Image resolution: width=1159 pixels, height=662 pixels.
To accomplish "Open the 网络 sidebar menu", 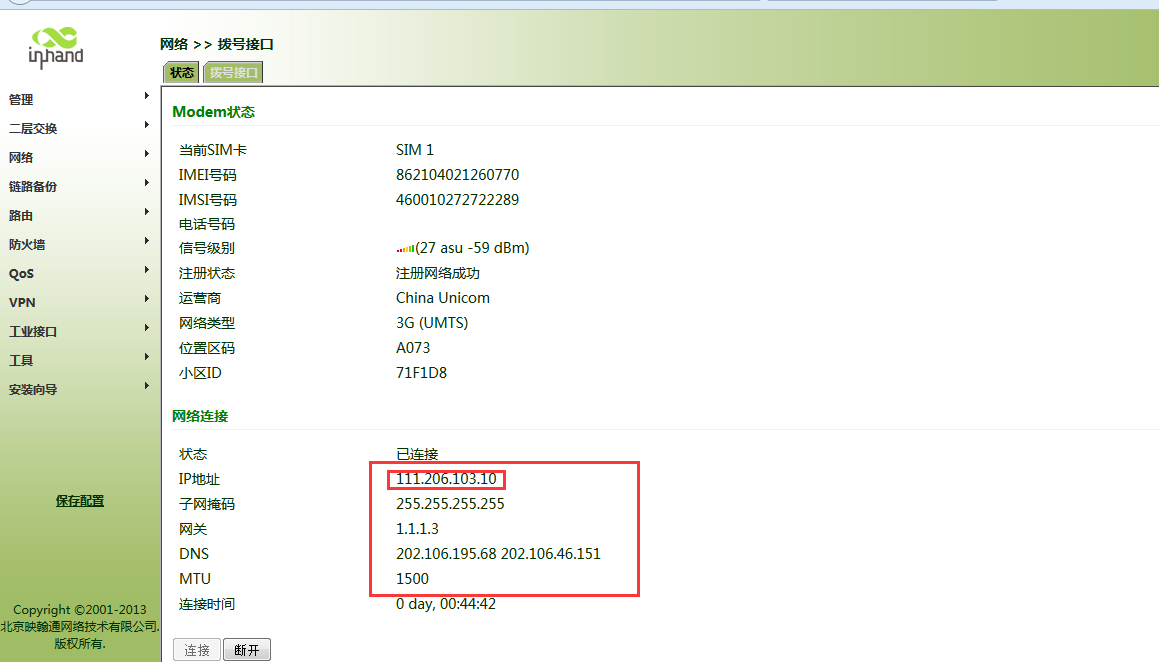I will 22,158.
